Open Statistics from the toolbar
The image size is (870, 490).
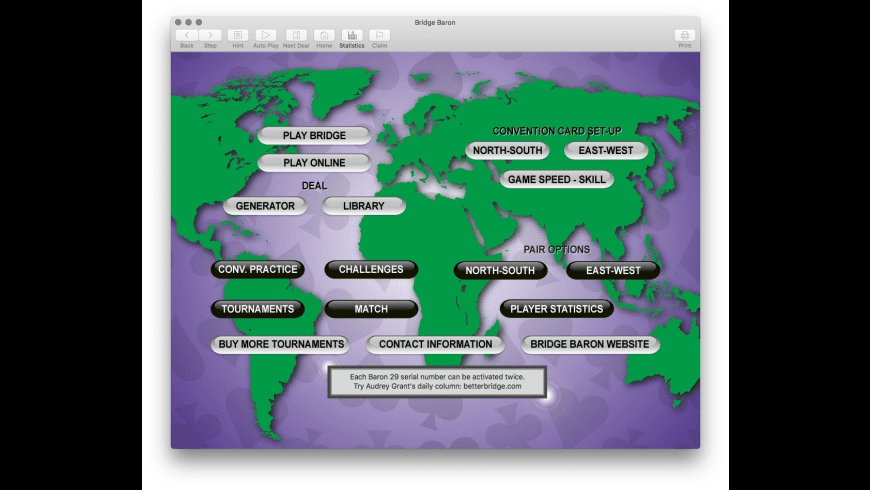click(x=352, y=36)
